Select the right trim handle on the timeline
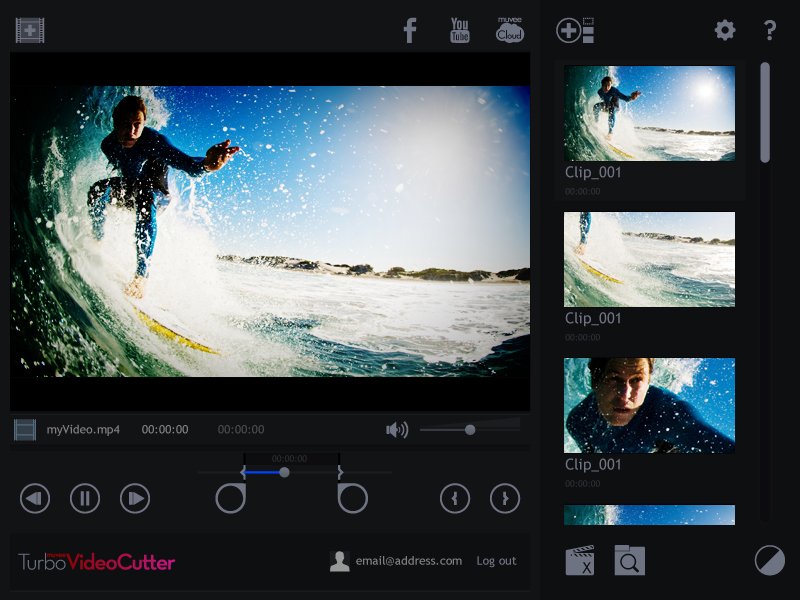Screen dimensions: 800x600 tap(340, 472)
